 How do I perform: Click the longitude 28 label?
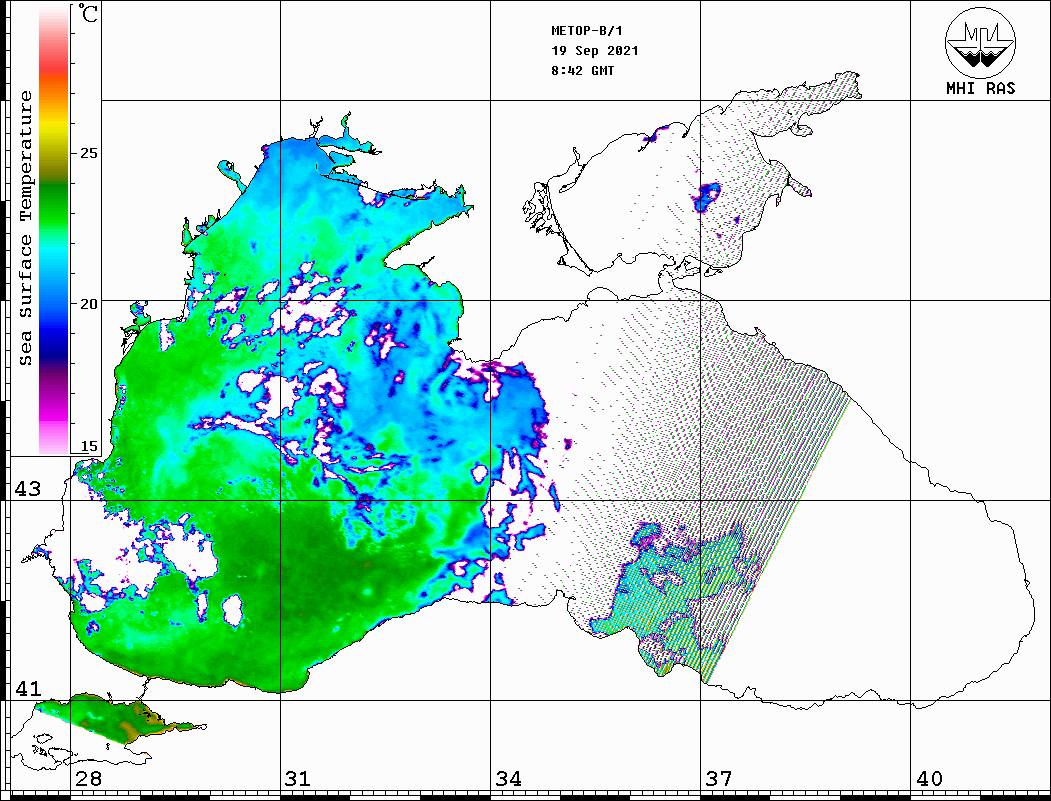tap(87, 779)
